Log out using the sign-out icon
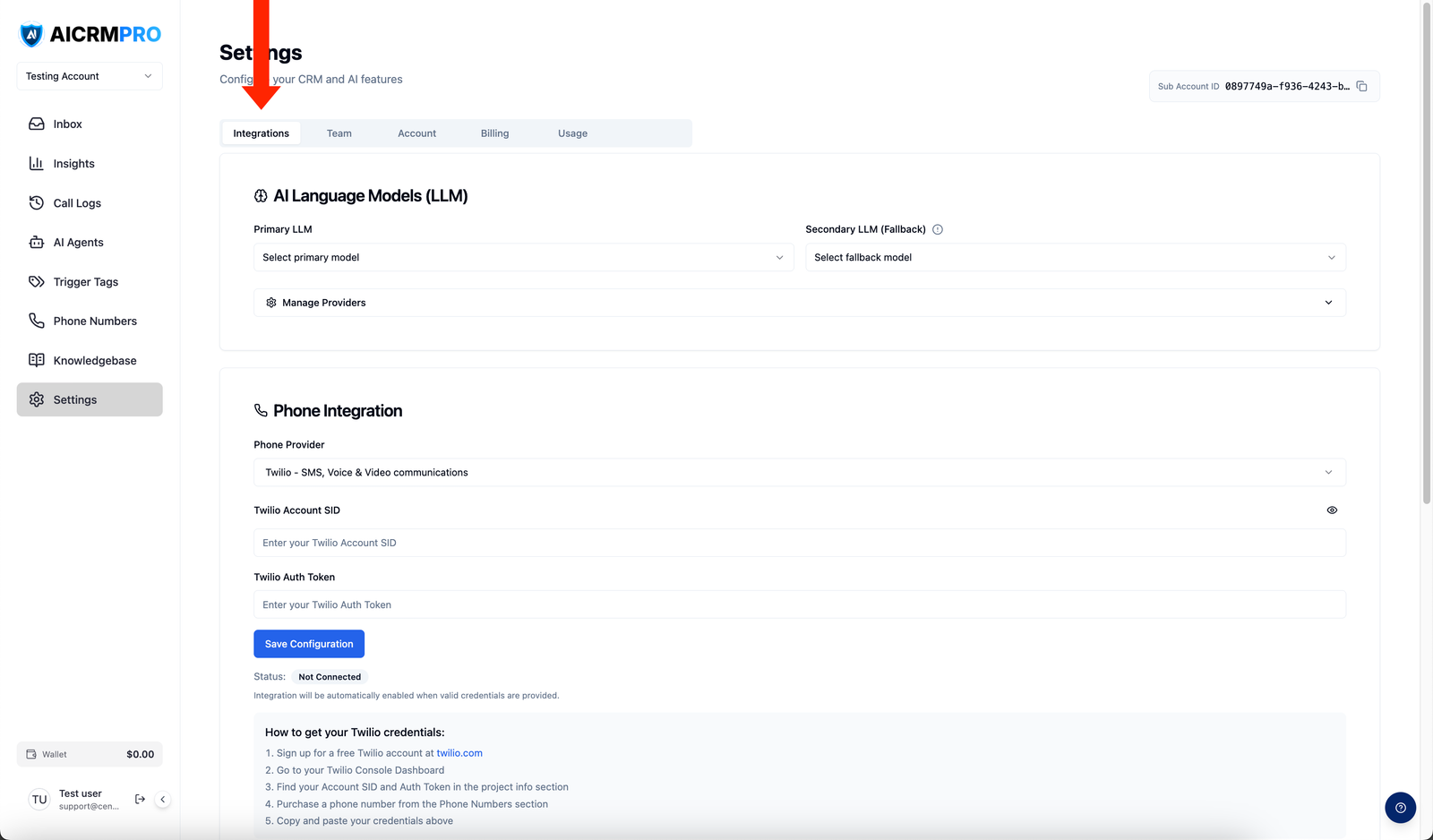The image size is (1433, 840). click(140, 799)
